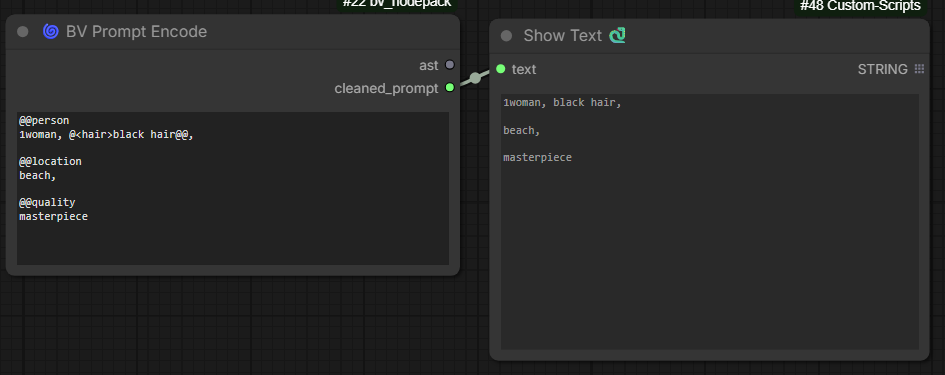Click inside the Show Text output area
The image size is (945, 375).
coord(710,221)
